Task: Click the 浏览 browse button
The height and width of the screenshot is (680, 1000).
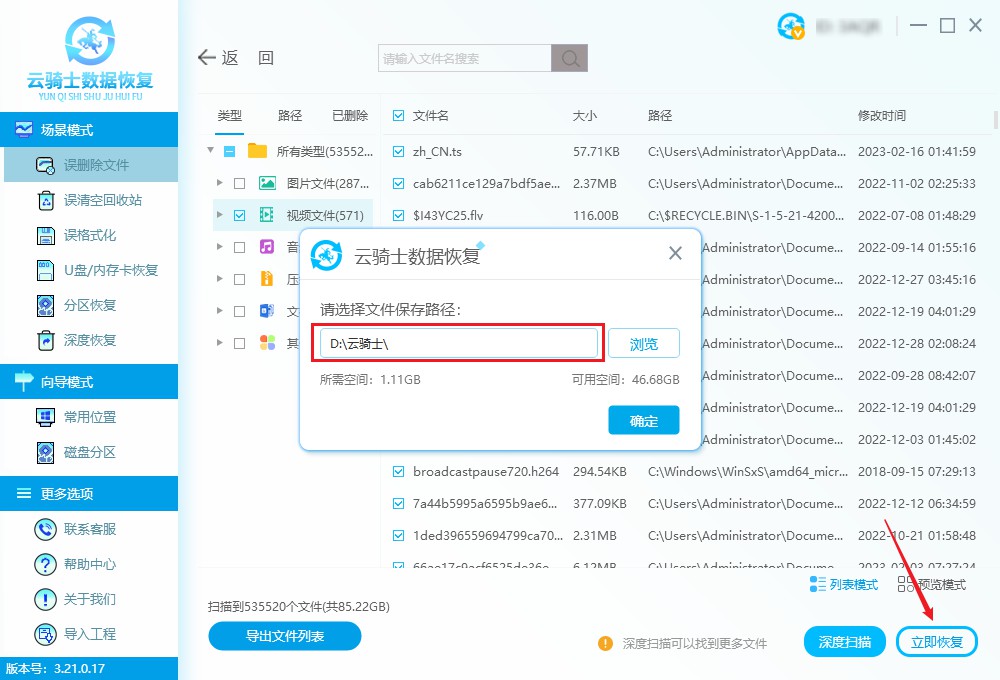Action: (643, 344)
